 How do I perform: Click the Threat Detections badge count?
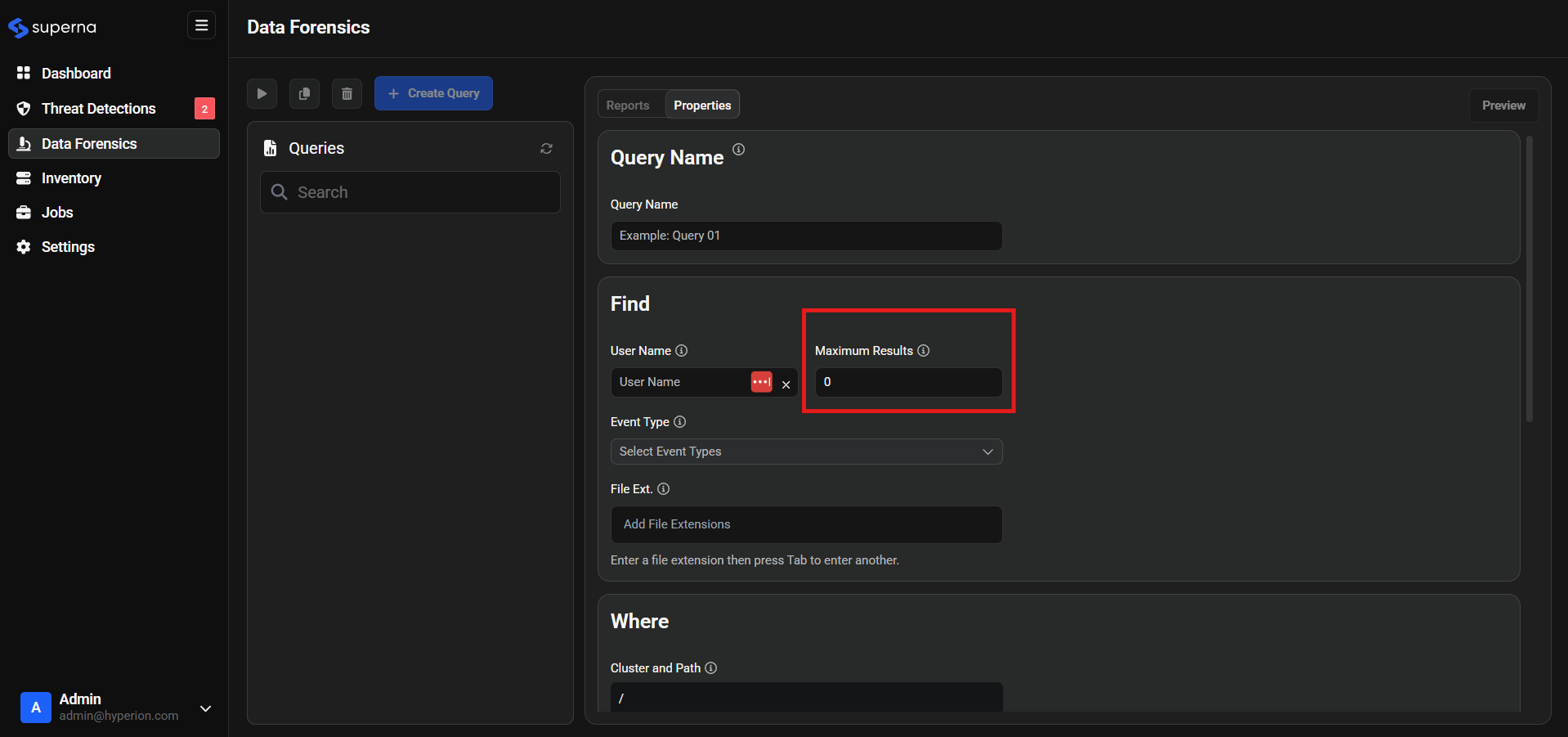point(204,109)
